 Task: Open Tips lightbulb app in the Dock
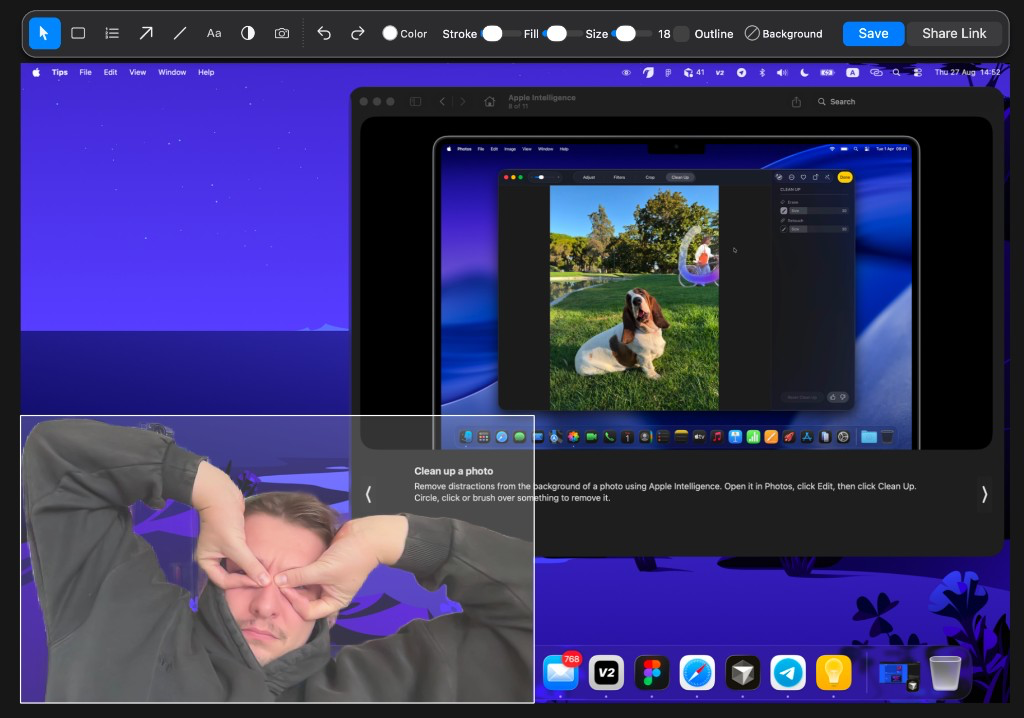tap(833, 673)
